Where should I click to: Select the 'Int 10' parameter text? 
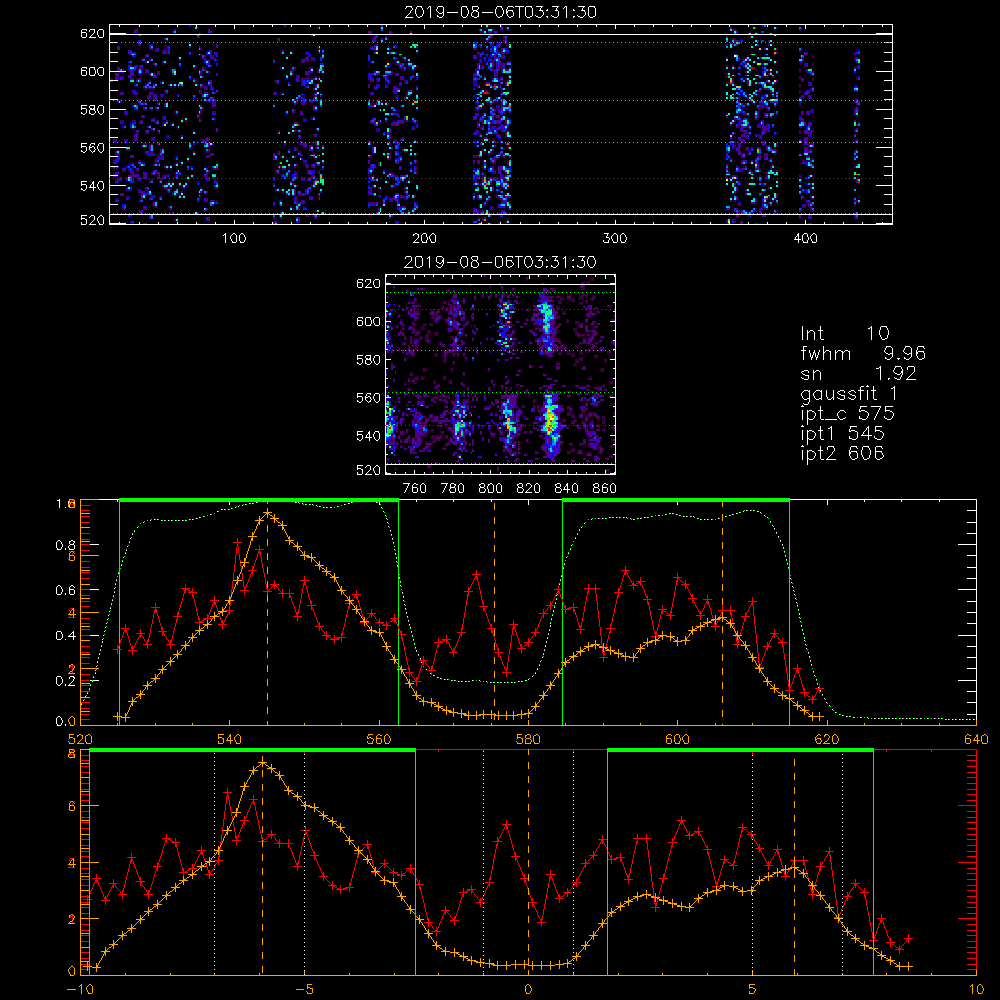coord(845,333)
